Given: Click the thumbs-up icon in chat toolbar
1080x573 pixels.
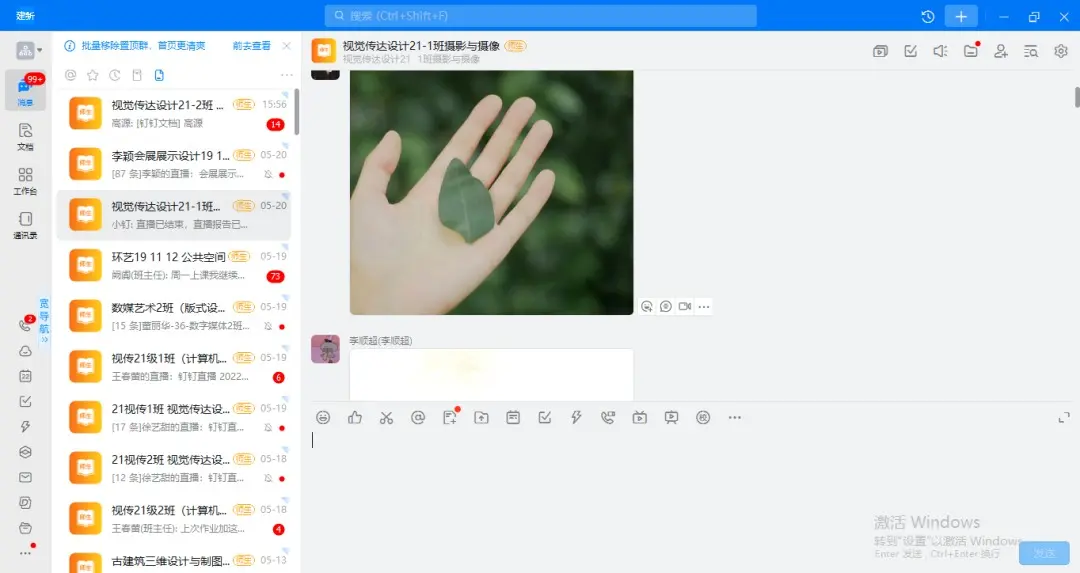Looking at the screenshot, I should [x=355, y=417].
